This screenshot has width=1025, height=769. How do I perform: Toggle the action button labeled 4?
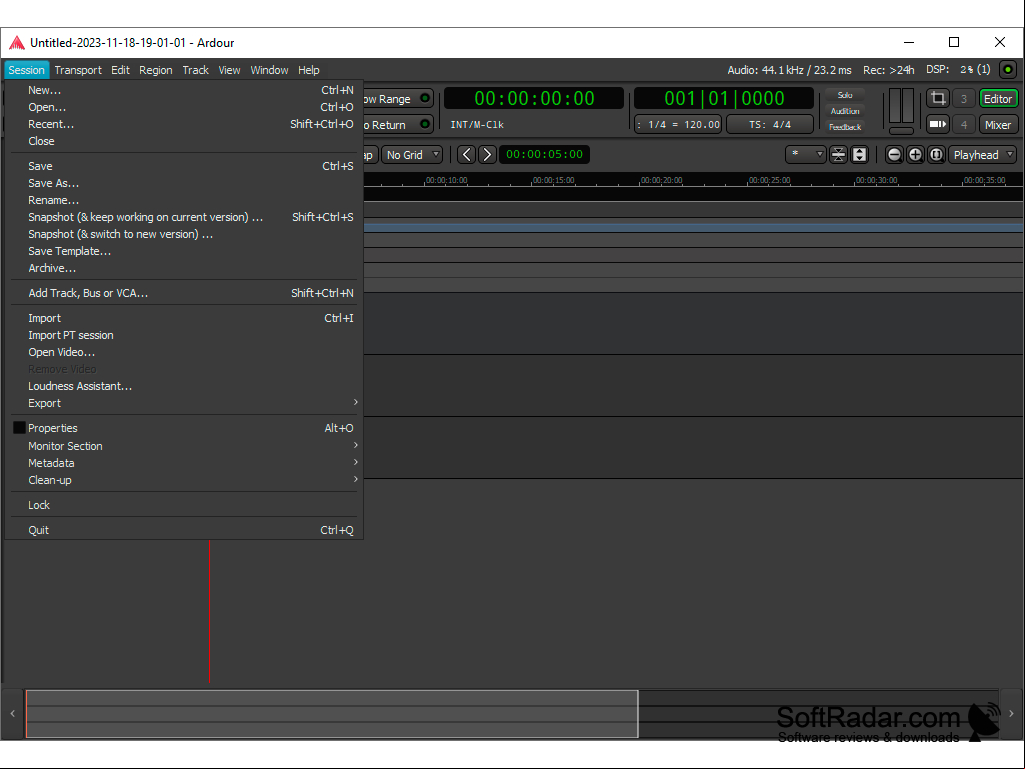[964, 124]
